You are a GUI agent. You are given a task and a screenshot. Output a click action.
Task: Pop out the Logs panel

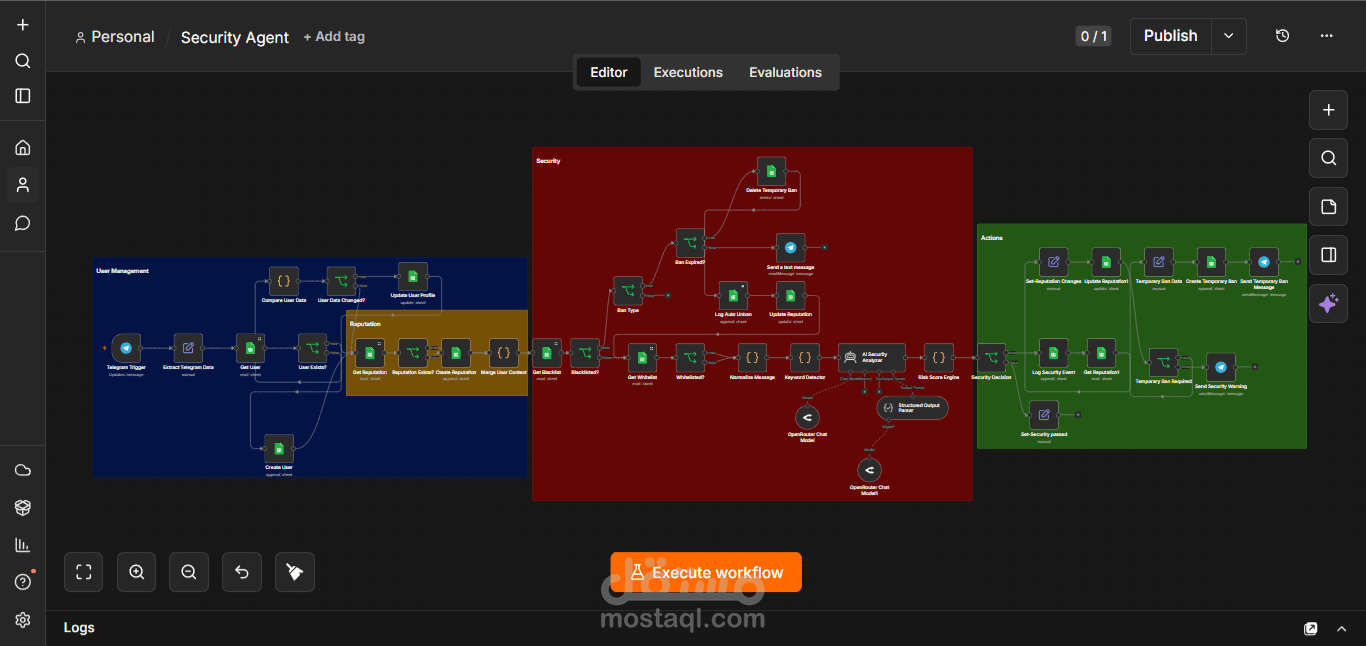pos(1311,629)
